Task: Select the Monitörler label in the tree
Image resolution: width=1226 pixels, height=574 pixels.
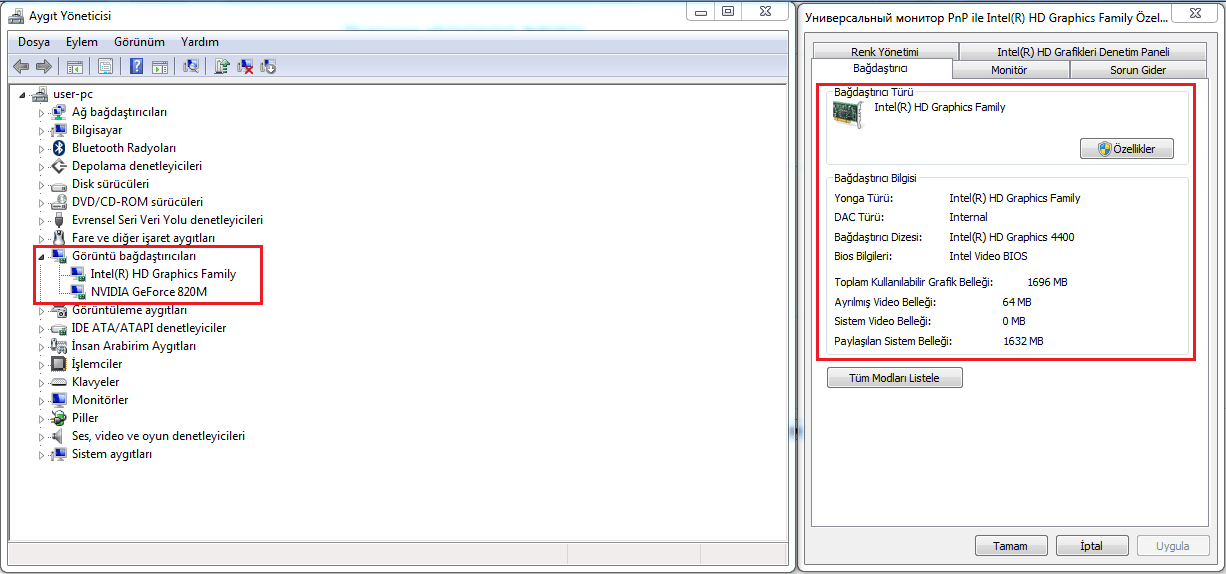Action: [x=100, y=400]
